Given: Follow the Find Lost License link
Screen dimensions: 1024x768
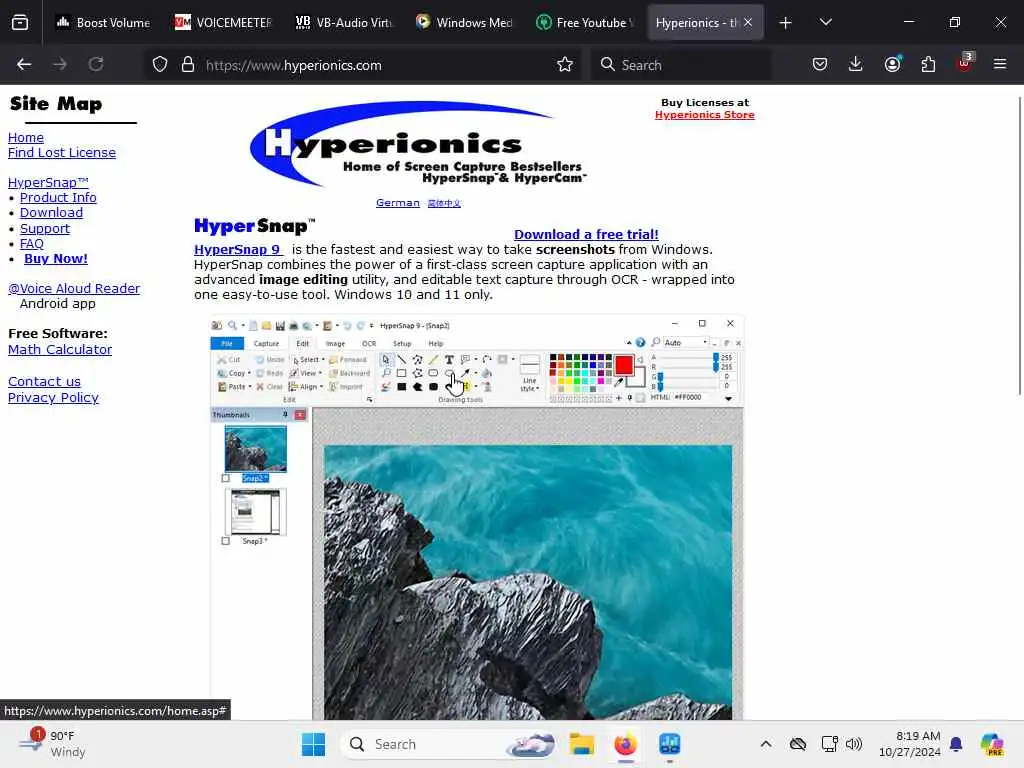Looking at the screenshot, I should [62, 153].
